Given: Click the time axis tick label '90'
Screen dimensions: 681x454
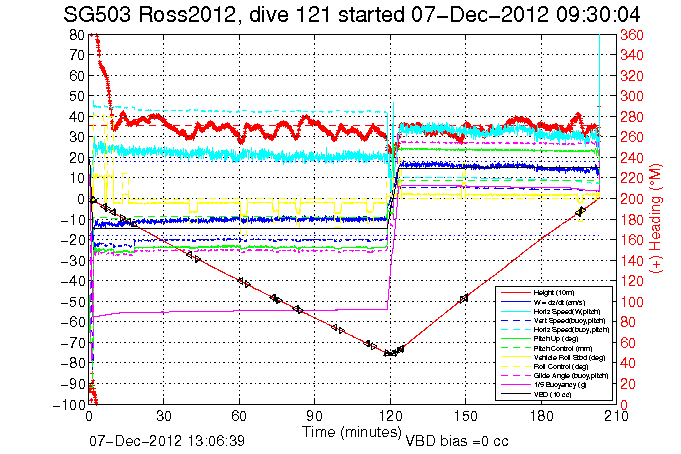Looking at the screenshot, I should [314, 416].
